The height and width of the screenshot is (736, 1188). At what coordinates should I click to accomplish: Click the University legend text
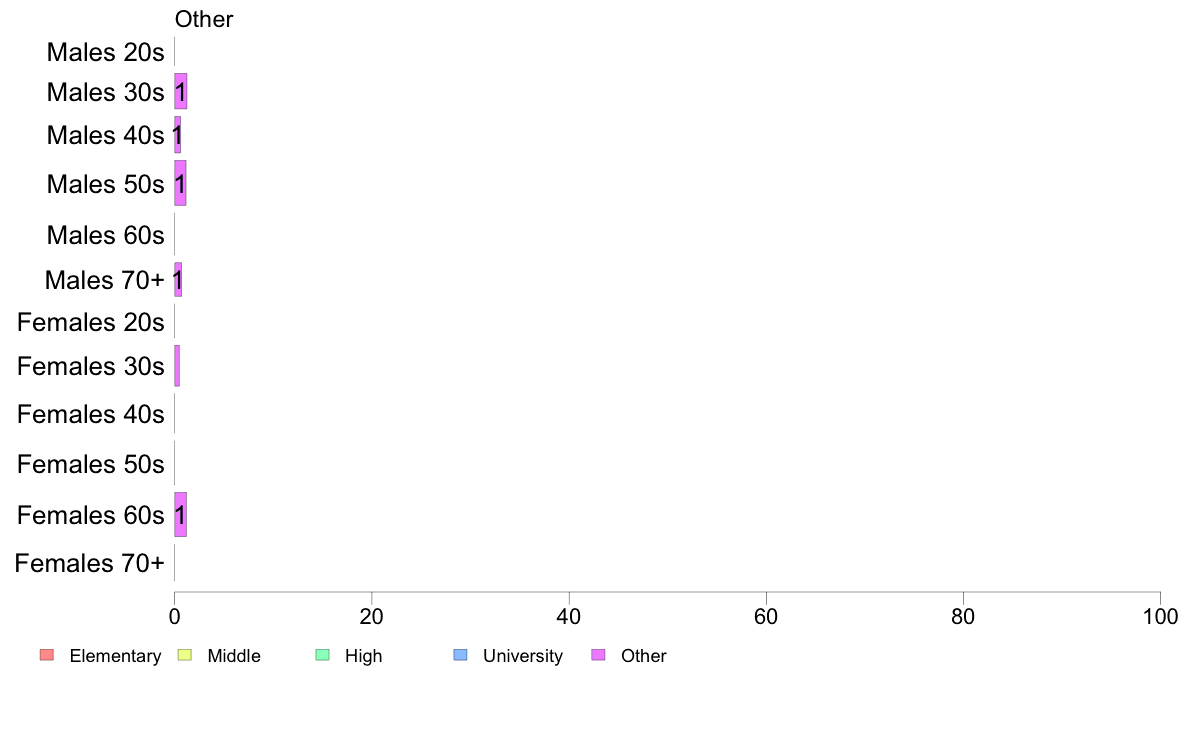click(523, 656)
